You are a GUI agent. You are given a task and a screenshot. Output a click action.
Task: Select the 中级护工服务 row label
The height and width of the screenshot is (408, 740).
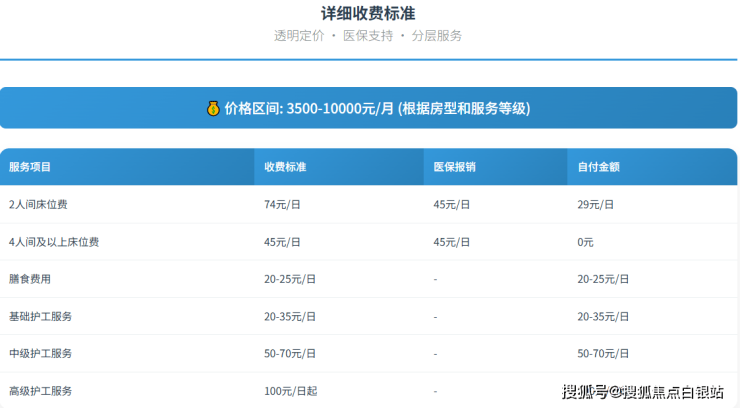tap(40, 353)
